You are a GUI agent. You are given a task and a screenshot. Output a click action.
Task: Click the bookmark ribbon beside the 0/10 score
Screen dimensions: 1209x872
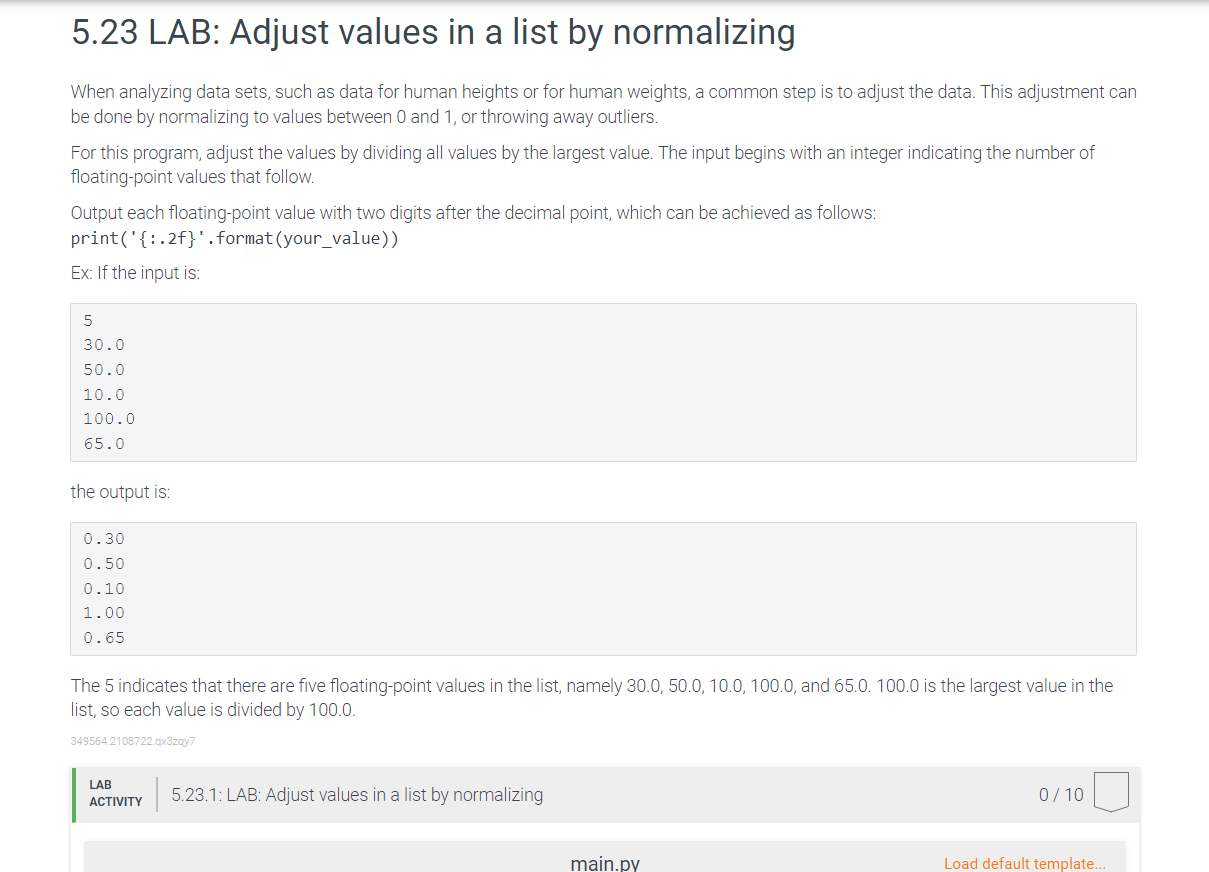1110,793
